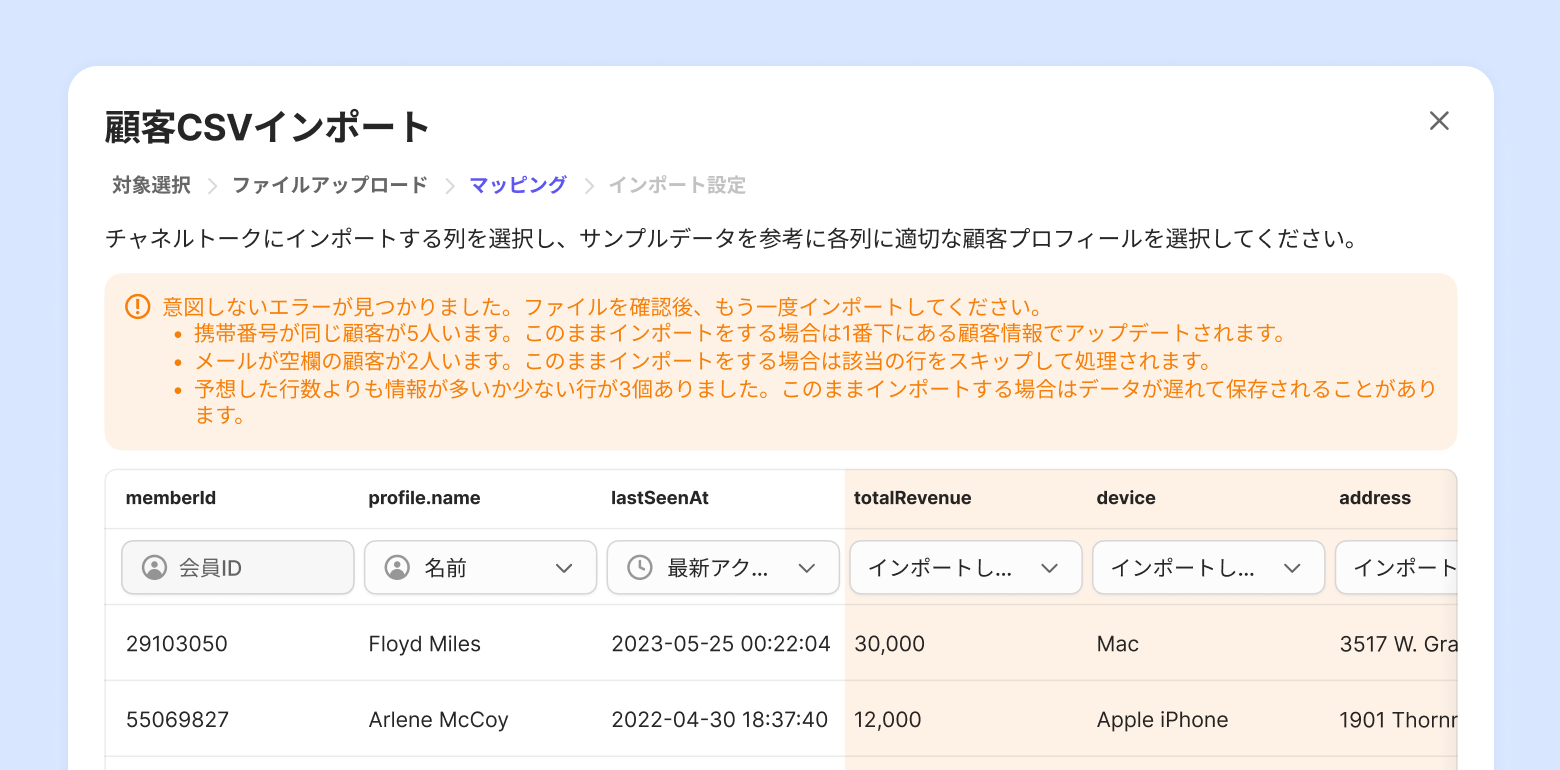
Task: Select the マッピング step
Action: pyautogui.click(x=518, y=185)
